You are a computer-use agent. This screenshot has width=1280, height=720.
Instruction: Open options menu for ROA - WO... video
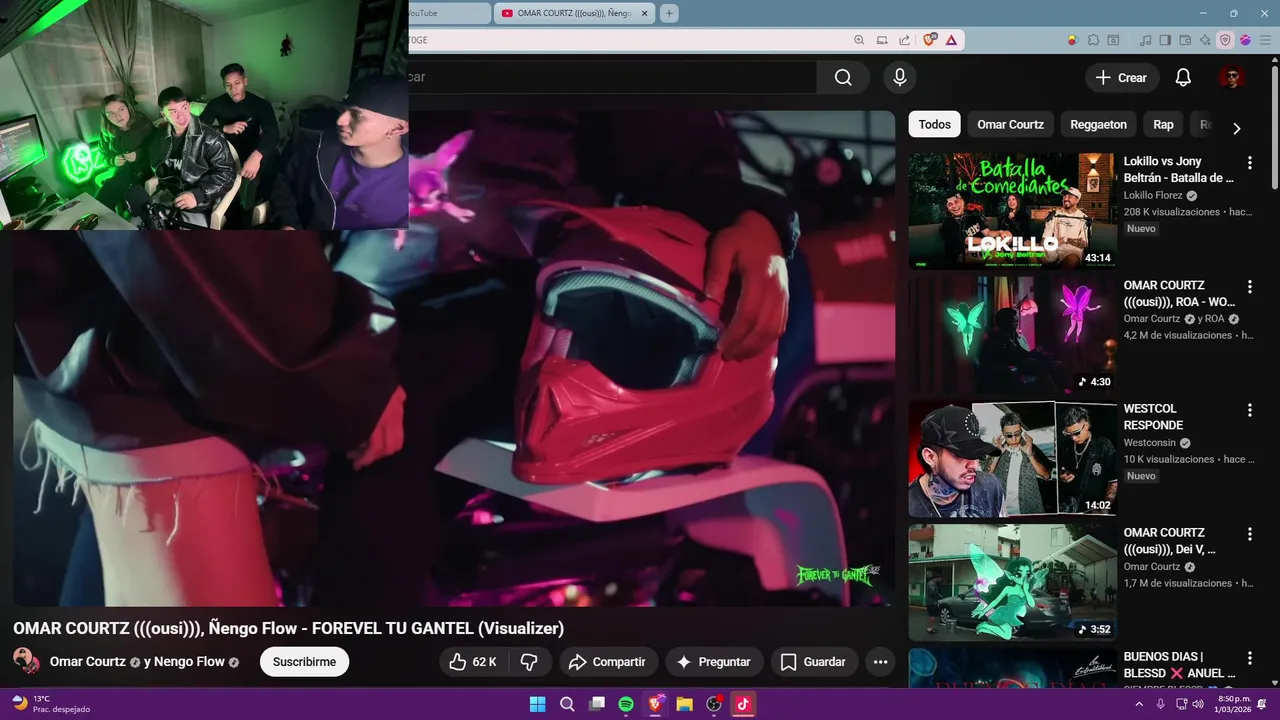pos(1249,287)
